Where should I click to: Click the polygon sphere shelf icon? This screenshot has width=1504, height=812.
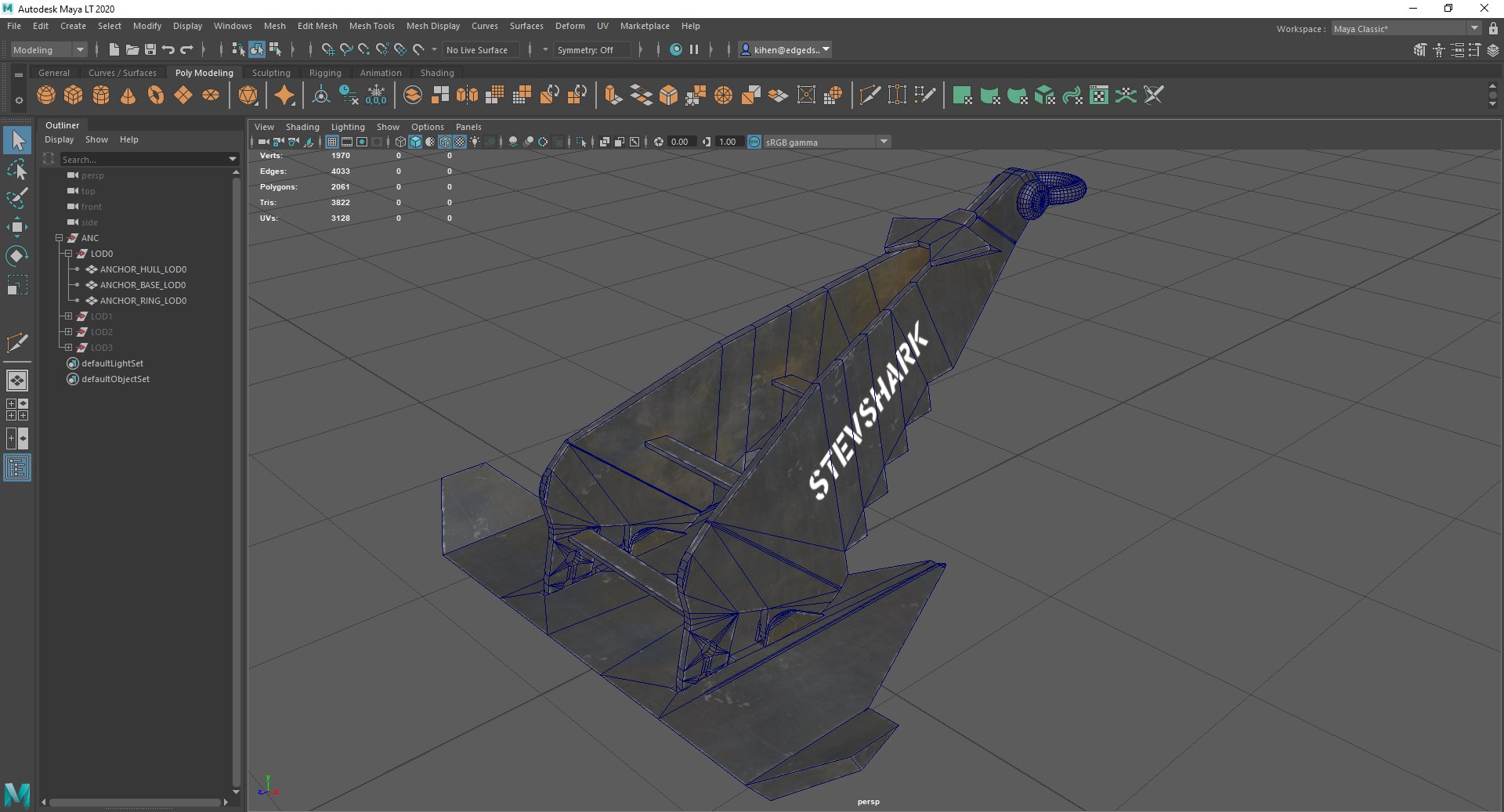pyautogui.click(x=46, y=96)
